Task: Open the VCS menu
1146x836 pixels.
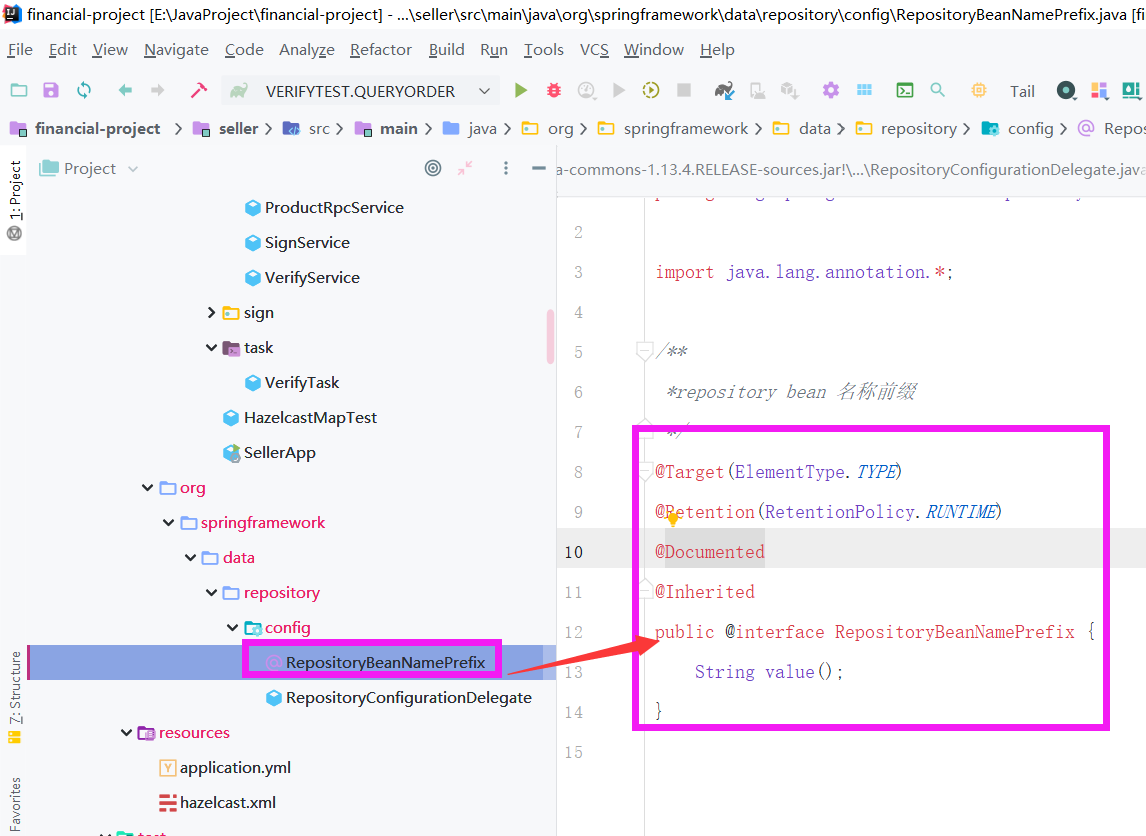Action: [594, 49]
